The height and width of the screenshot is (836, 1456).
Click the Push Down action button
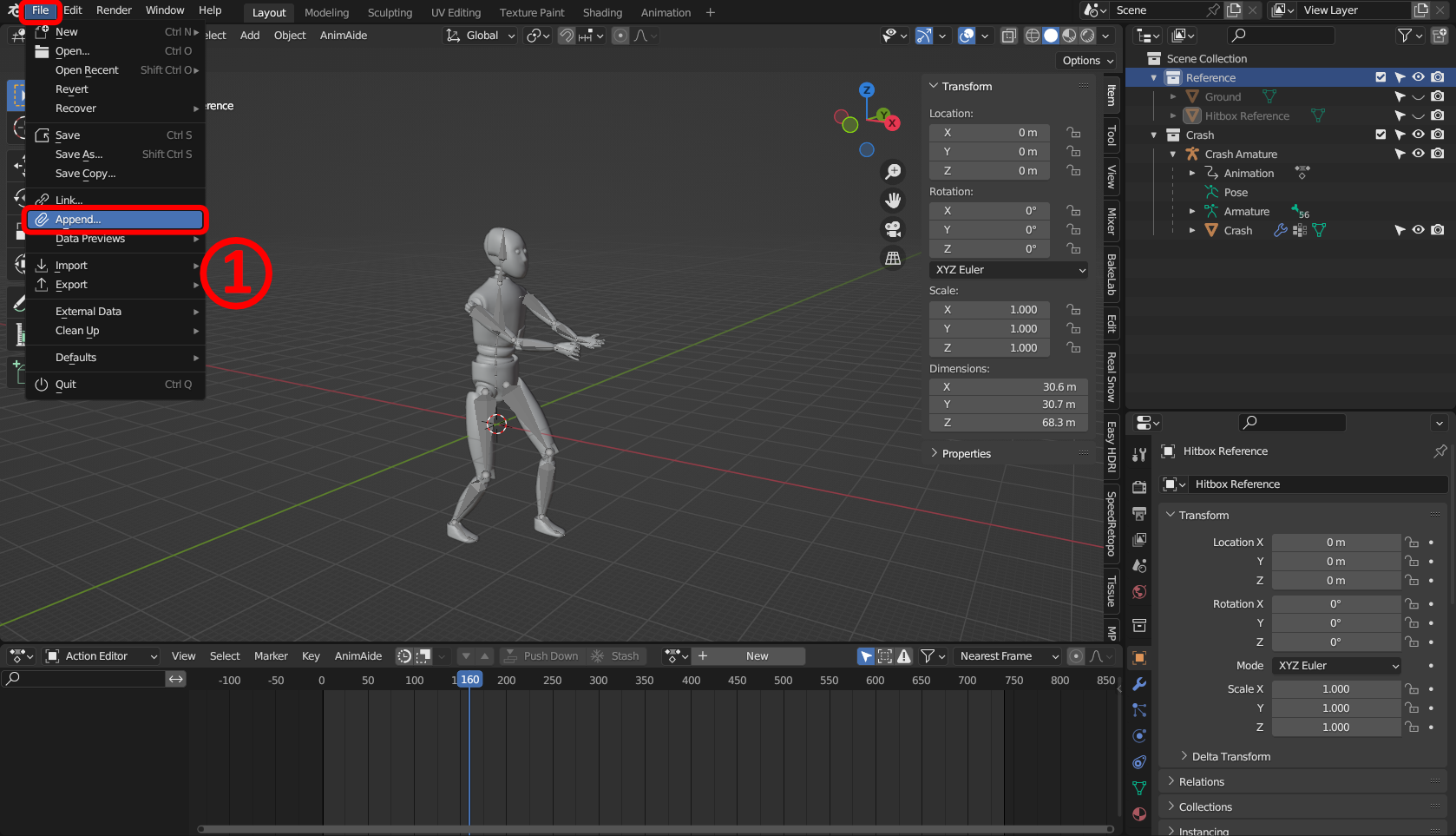541,656
